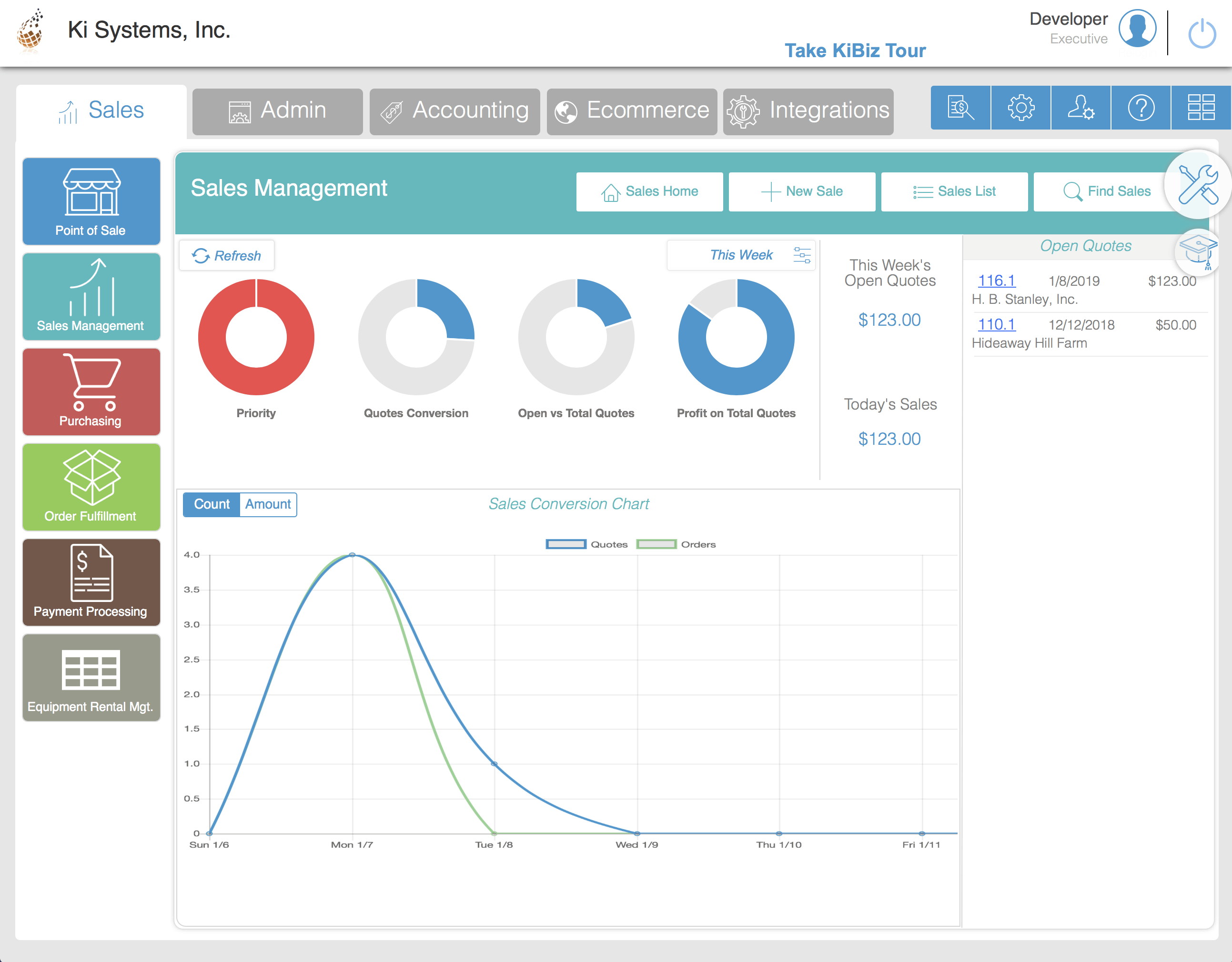Click the Tue 1/8 Quotes data point
This screenshot has height=962, width=1232.
pos(495,764)
